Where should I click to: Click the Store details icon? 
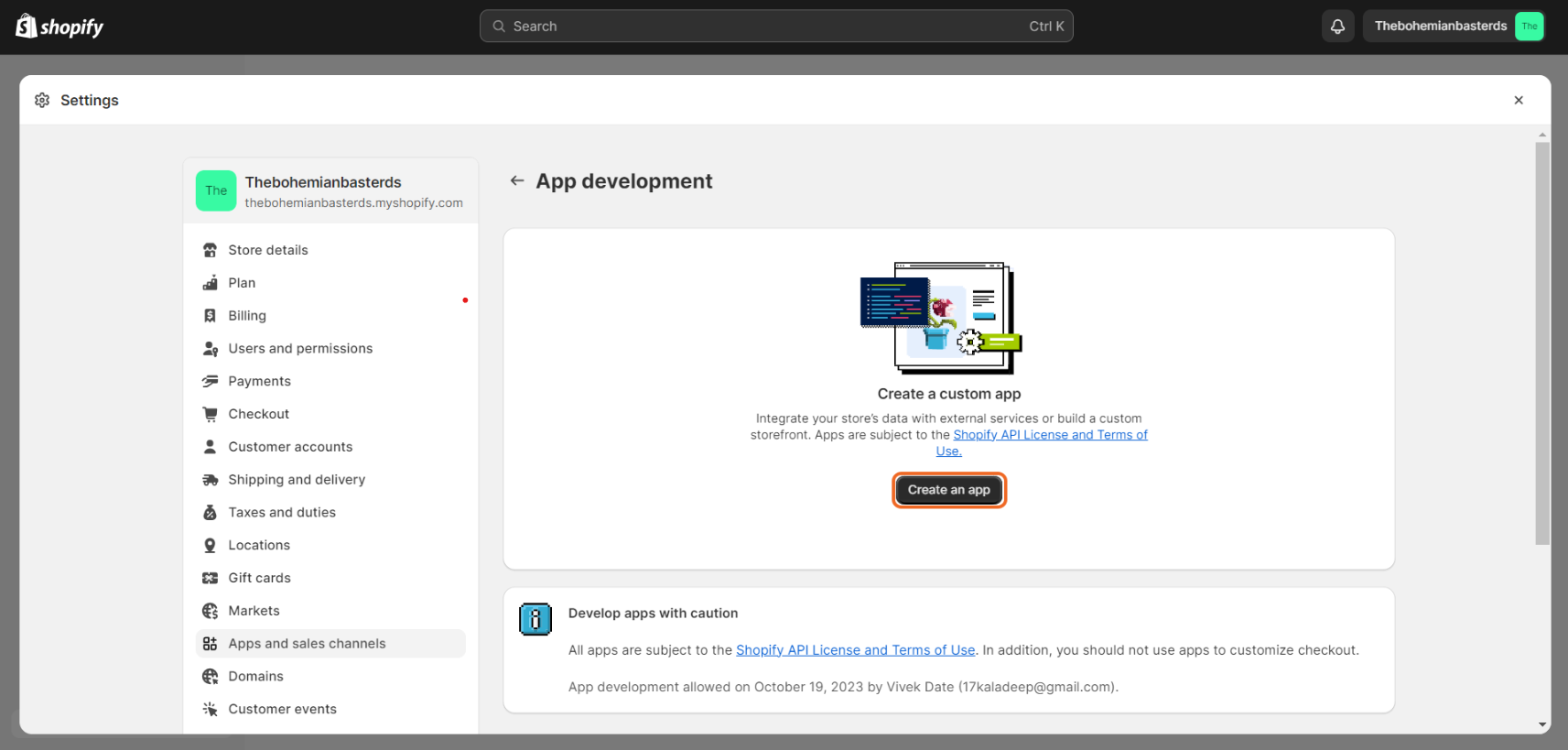pyautogui.click(x=211, y=250)
